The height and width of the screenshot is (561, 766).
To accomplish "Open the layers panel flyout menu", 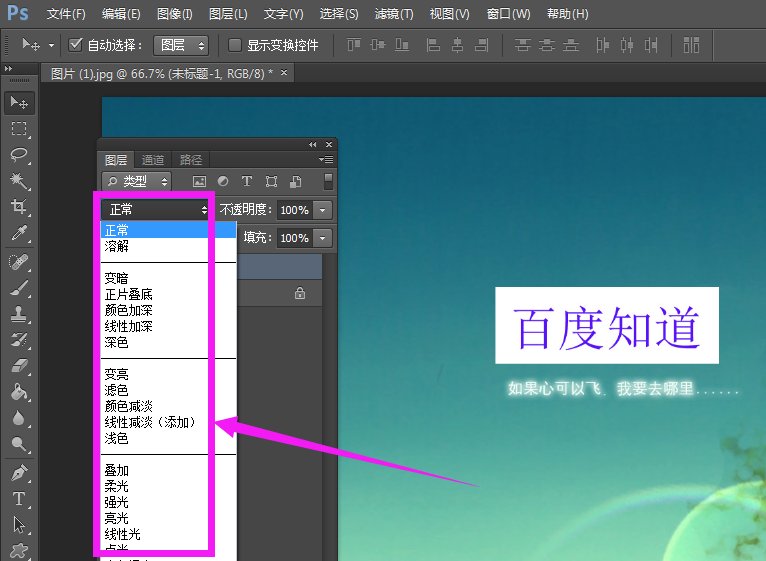I will coord(326,159).
